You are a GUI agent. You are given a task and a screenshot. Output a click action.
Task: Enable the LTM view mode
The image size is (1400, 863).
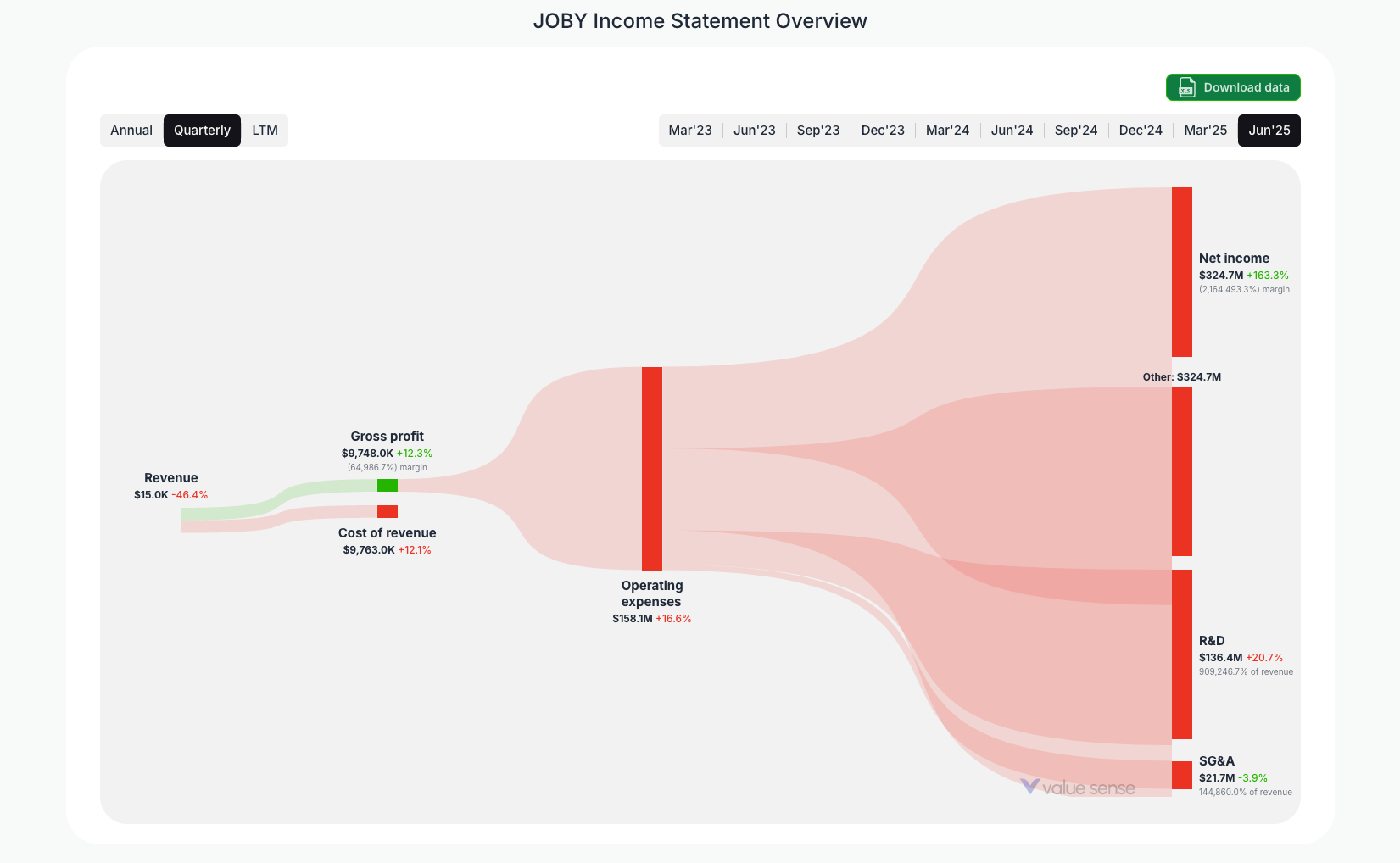coord(265,130)
